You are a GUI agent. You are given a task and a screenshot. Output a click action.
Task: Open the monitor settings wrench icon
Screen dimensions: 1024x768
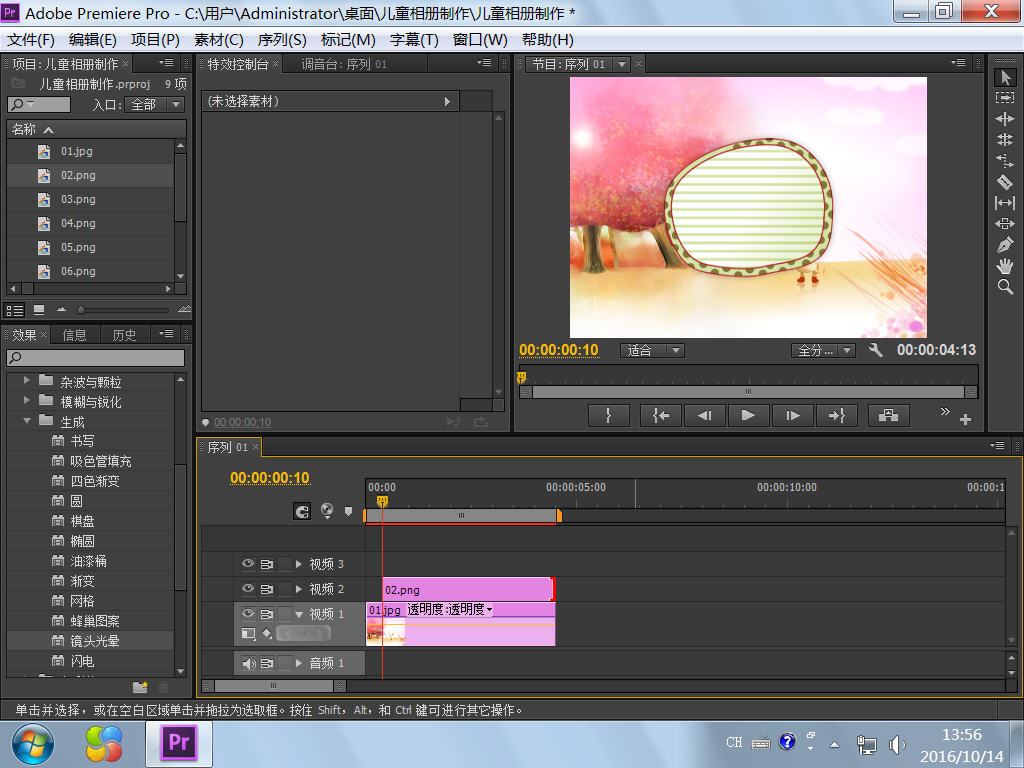(876, 351)
